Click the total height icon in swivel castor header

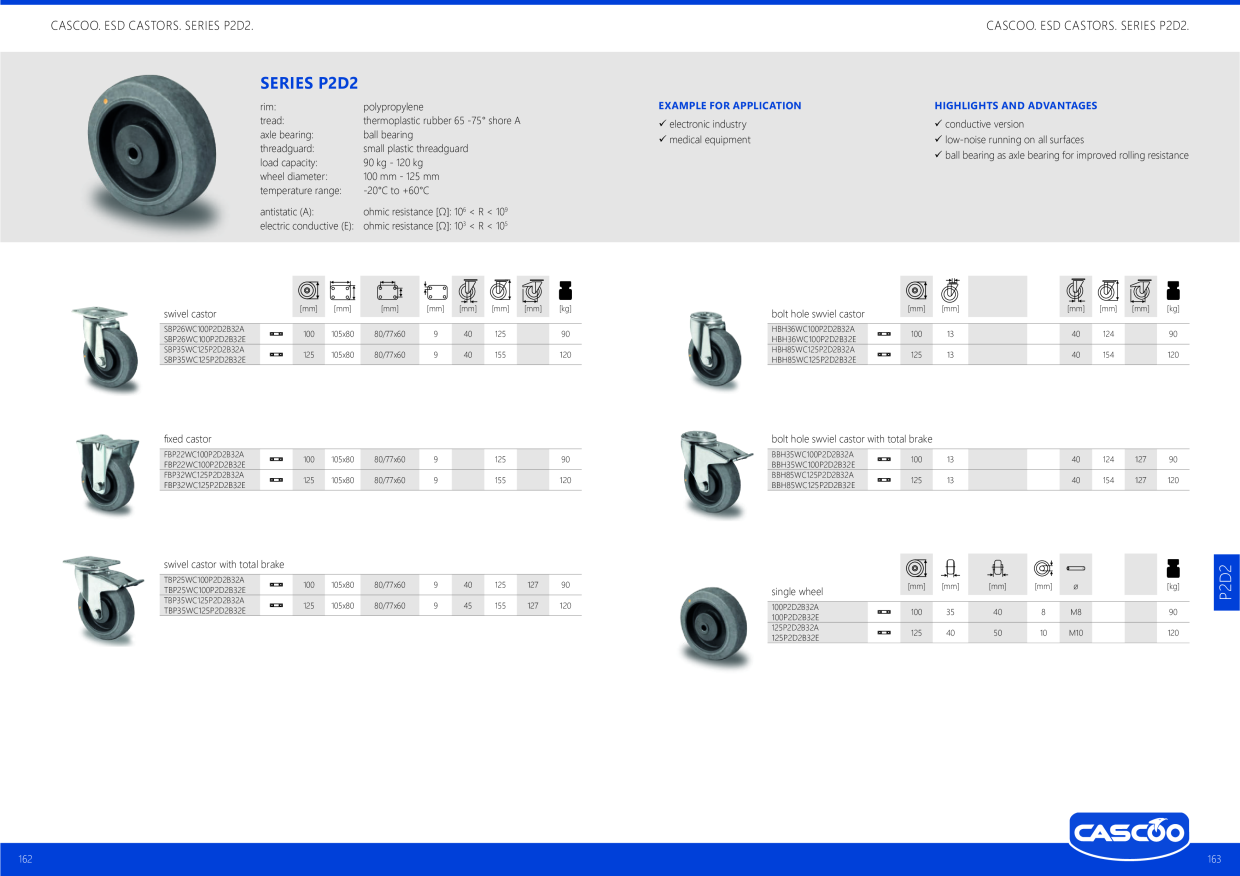[x=500, y=290]
